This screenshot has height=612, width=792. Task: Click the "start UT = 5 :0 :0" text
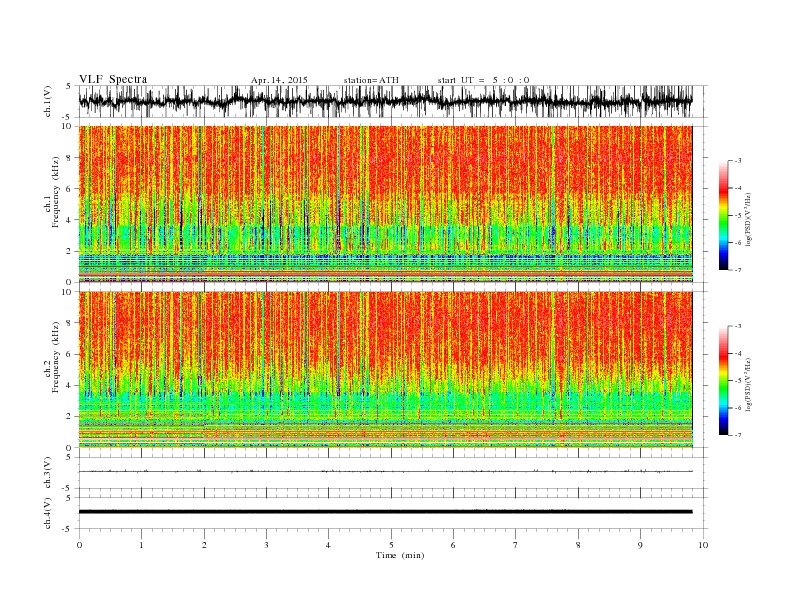484,80
